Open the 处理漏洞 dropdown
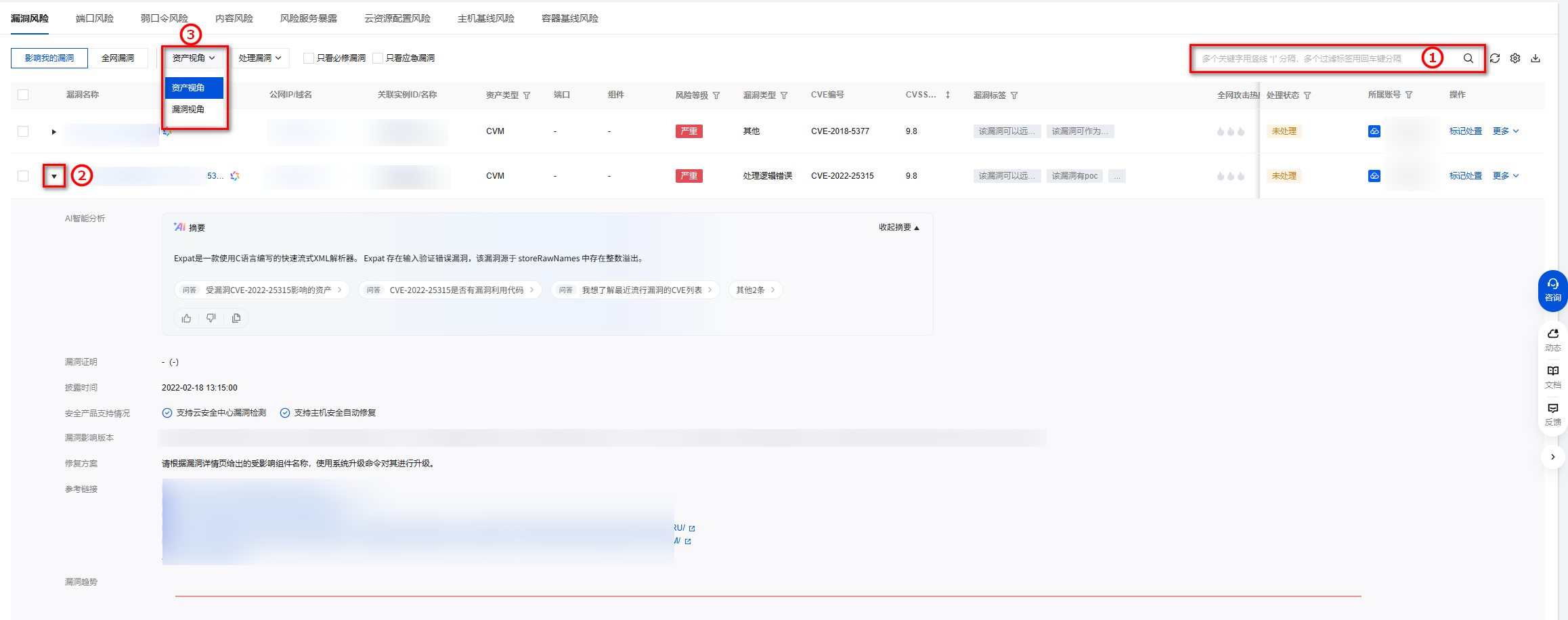This screenshot has height=620, width=1568. pos(260,58)
